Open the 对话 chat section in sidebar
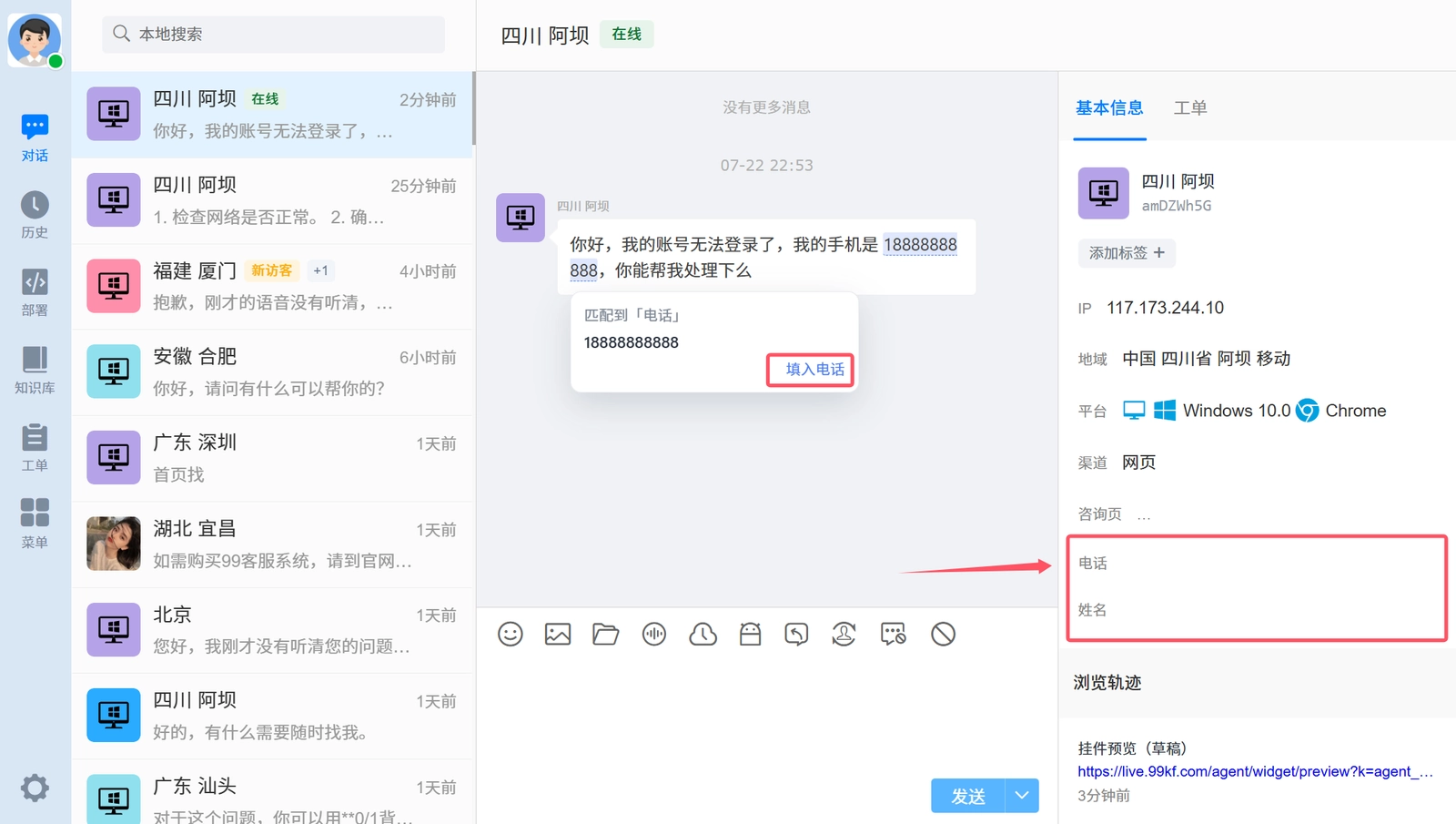The width and height of the screenshot is (1456, 824). 35,137
